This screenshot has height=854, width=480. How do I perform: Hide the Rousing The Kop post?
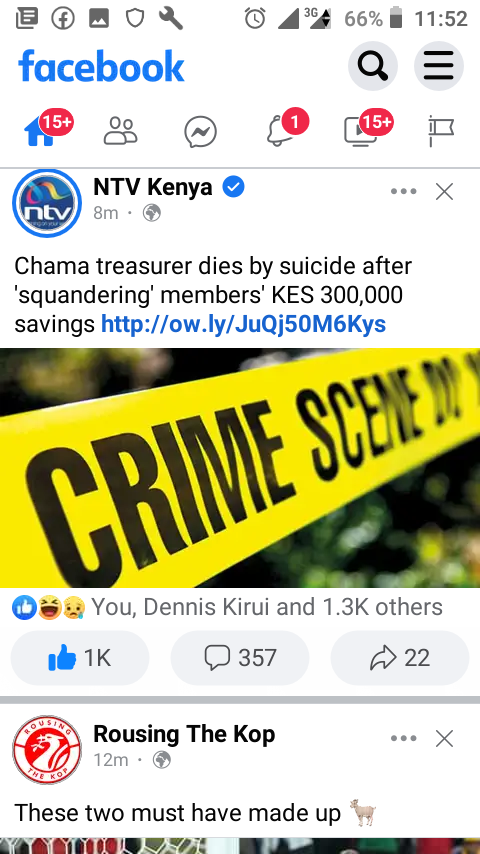445,739
